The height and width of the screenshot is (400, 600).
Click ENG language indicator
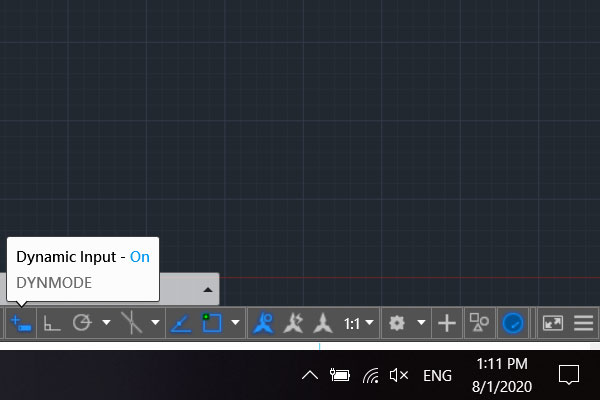[x=437, y=376]
